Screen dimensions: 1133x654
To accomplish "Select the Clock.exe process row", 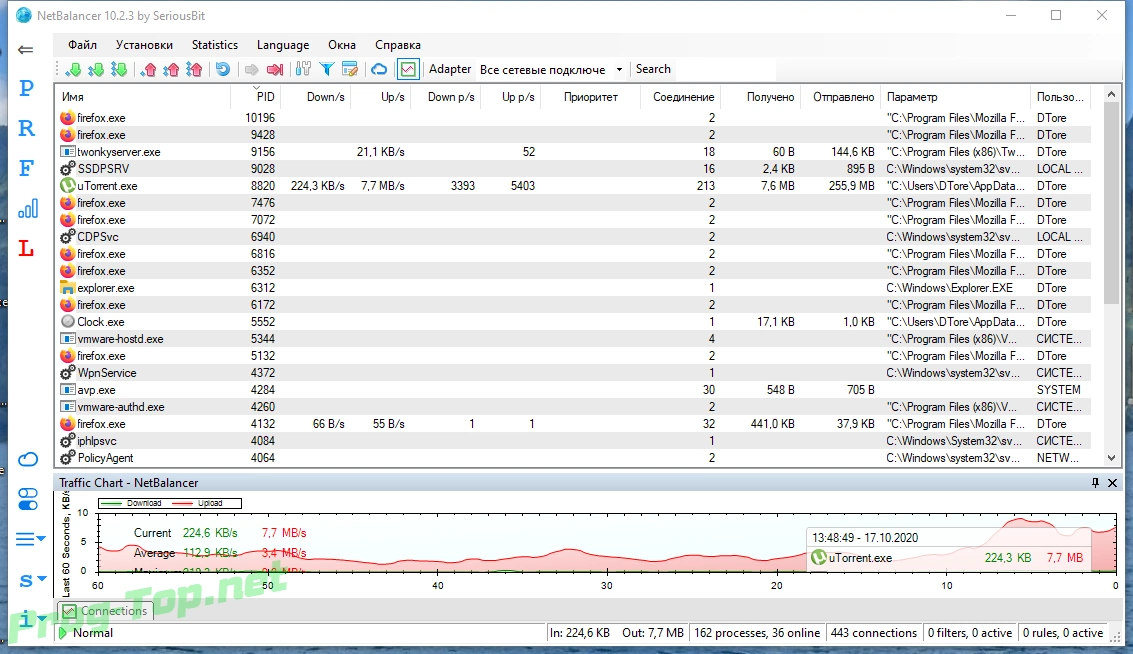I will click(573, 322).
